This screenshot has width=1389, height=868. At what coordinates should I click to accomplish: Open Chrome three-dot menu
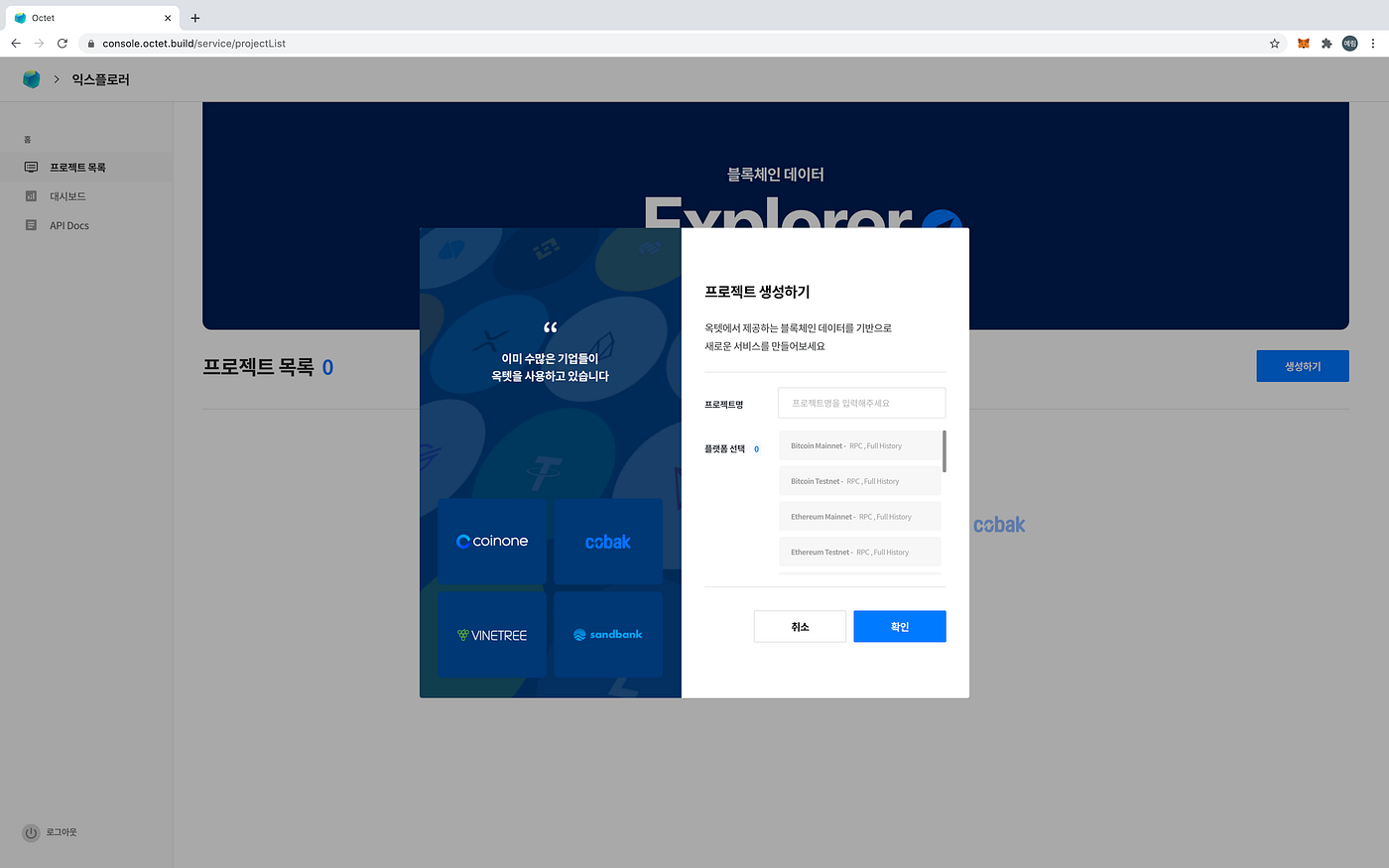pyautogui.click(x=1373, y=44)
